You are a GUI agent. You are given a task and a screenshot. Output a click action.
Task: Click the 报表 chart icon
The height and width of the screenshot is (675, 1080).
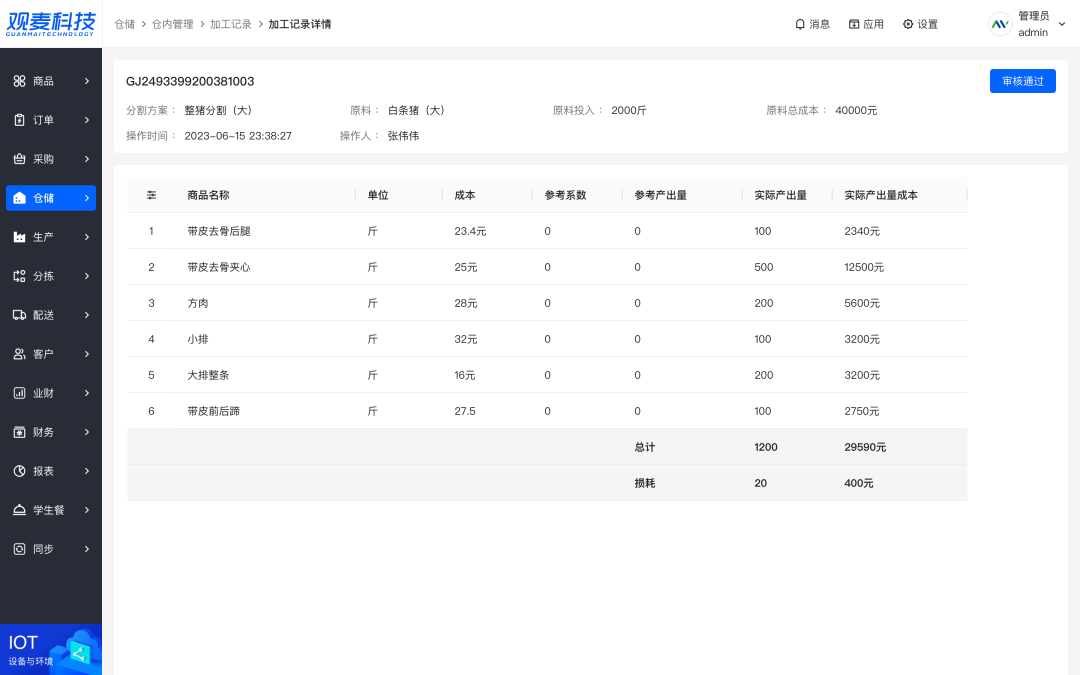[x=19, y=471]
